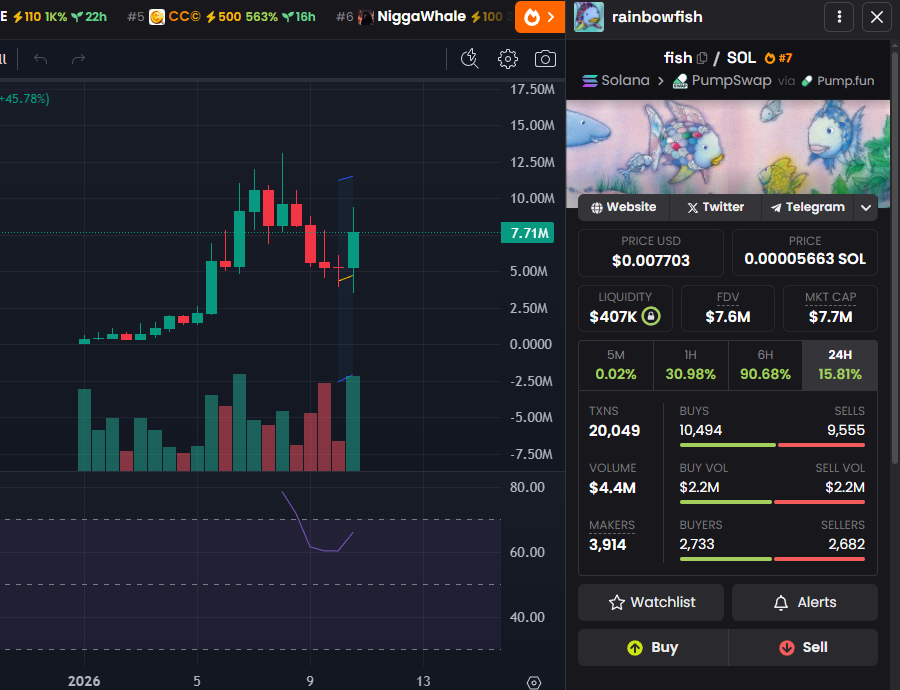Click the buy vol versus sell vol bar
900x690 pixels.
click(x=772, y=502)
